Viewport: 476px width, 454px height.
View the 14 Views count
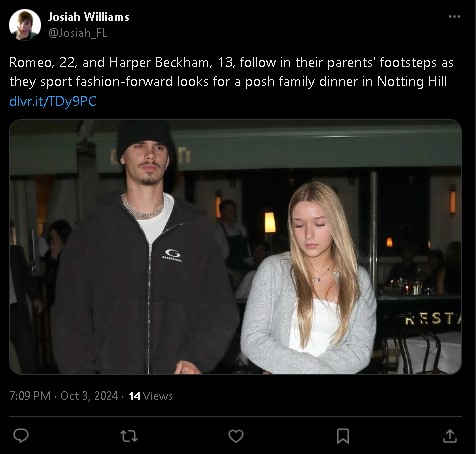coord(150,396)
